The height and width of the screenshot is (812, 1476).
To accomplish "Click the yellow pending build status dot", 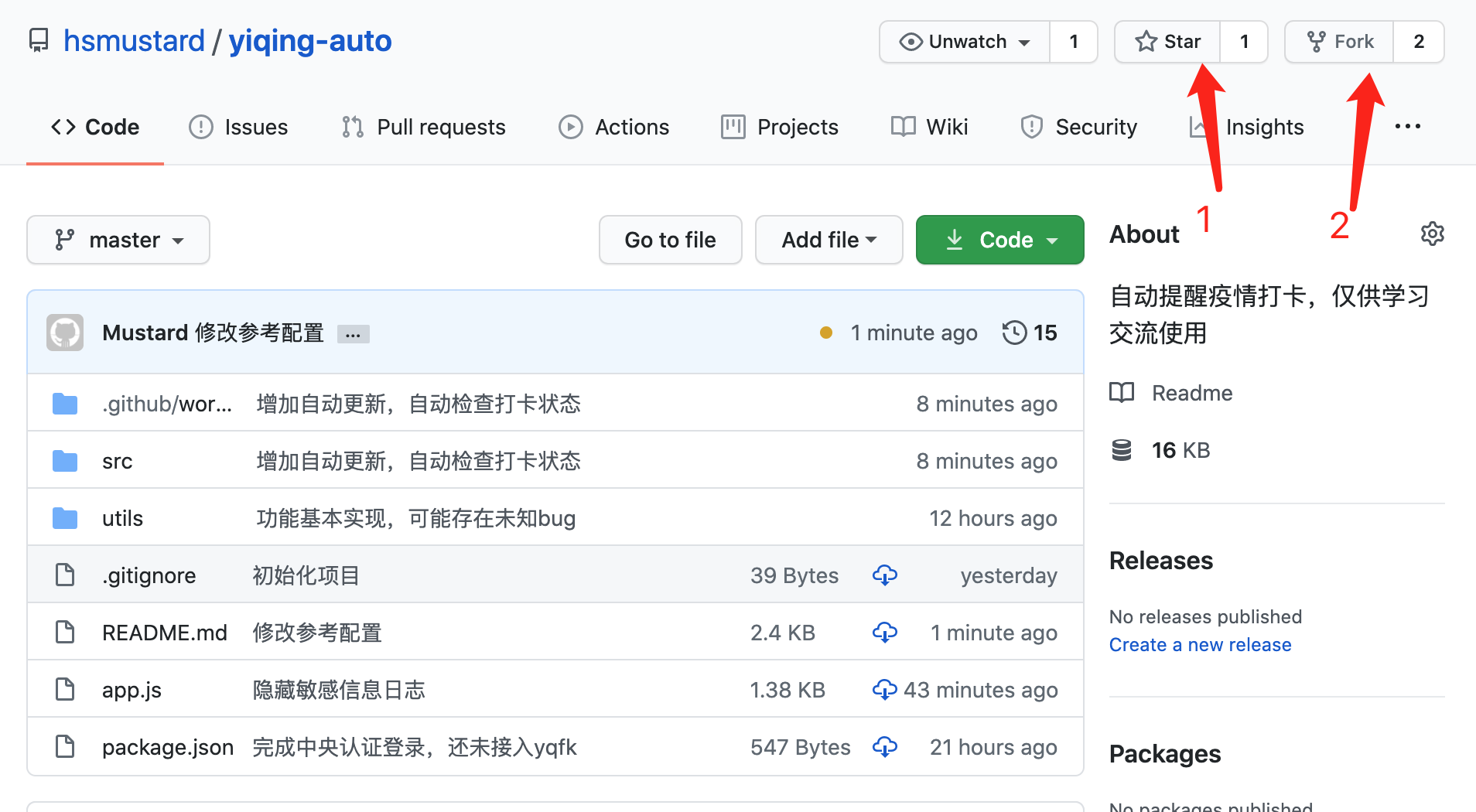I will (826, 333).
